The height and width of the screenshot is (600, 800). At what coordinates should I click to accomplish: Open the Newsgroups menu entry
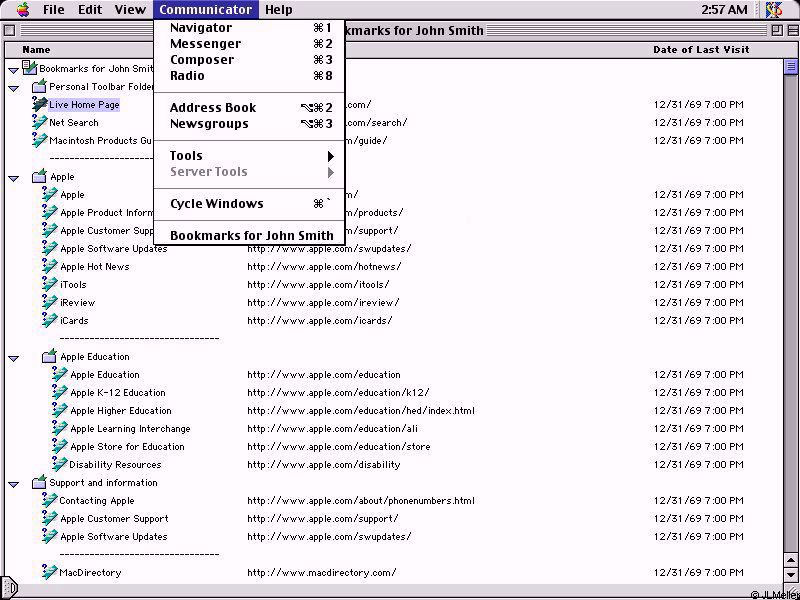click(x=209, y=124)
